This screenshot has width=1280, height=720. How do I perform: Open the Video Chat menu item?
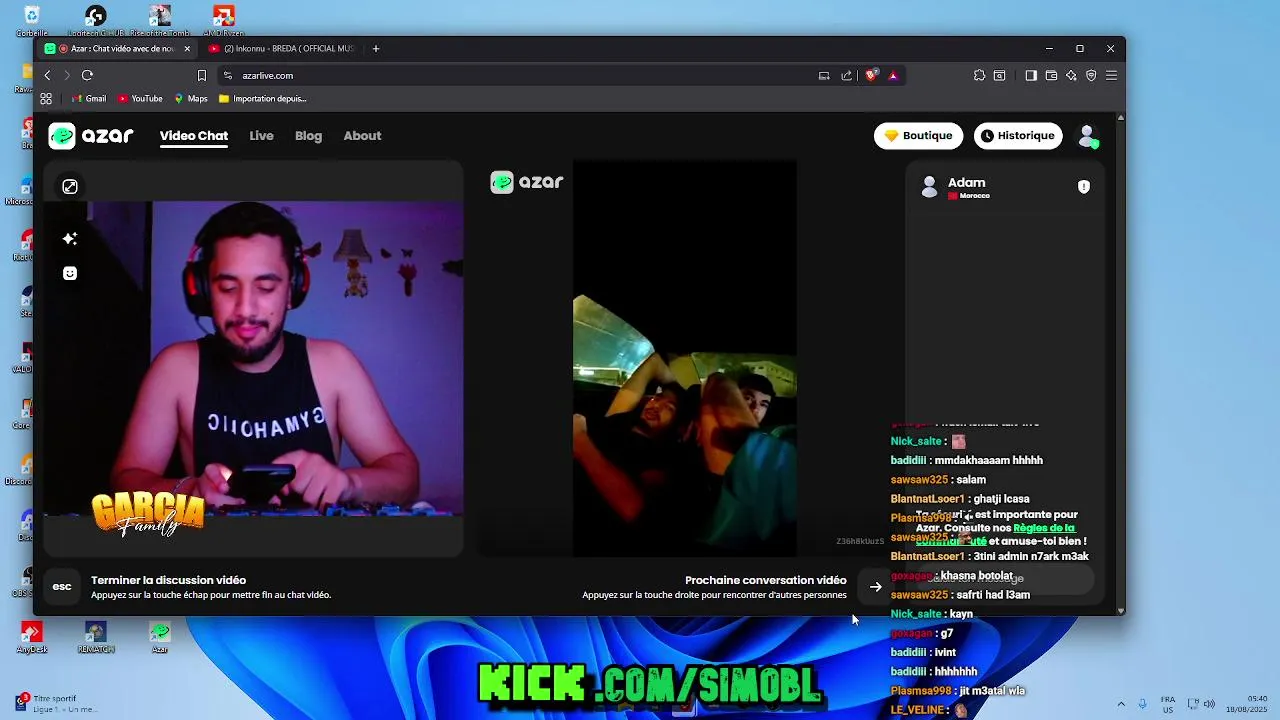point(194,136)
